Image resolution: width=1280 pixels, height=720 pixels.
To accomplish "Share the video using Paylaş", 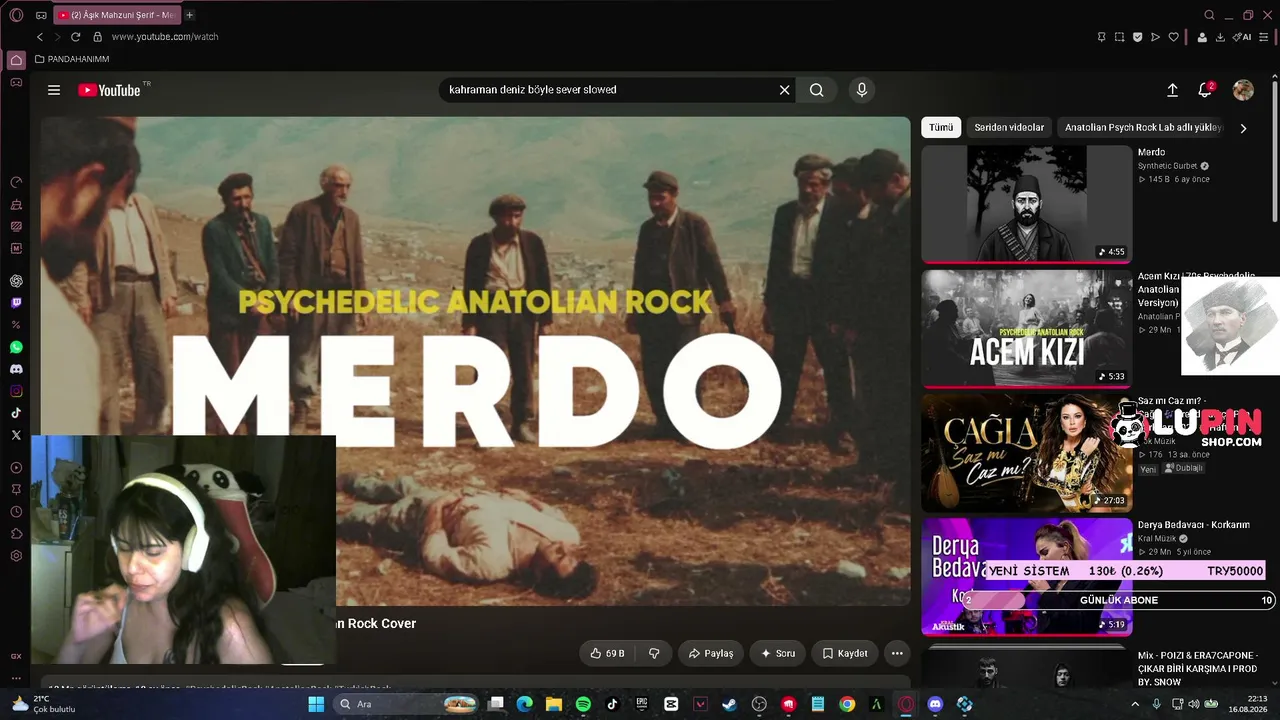I will (711, 653).
